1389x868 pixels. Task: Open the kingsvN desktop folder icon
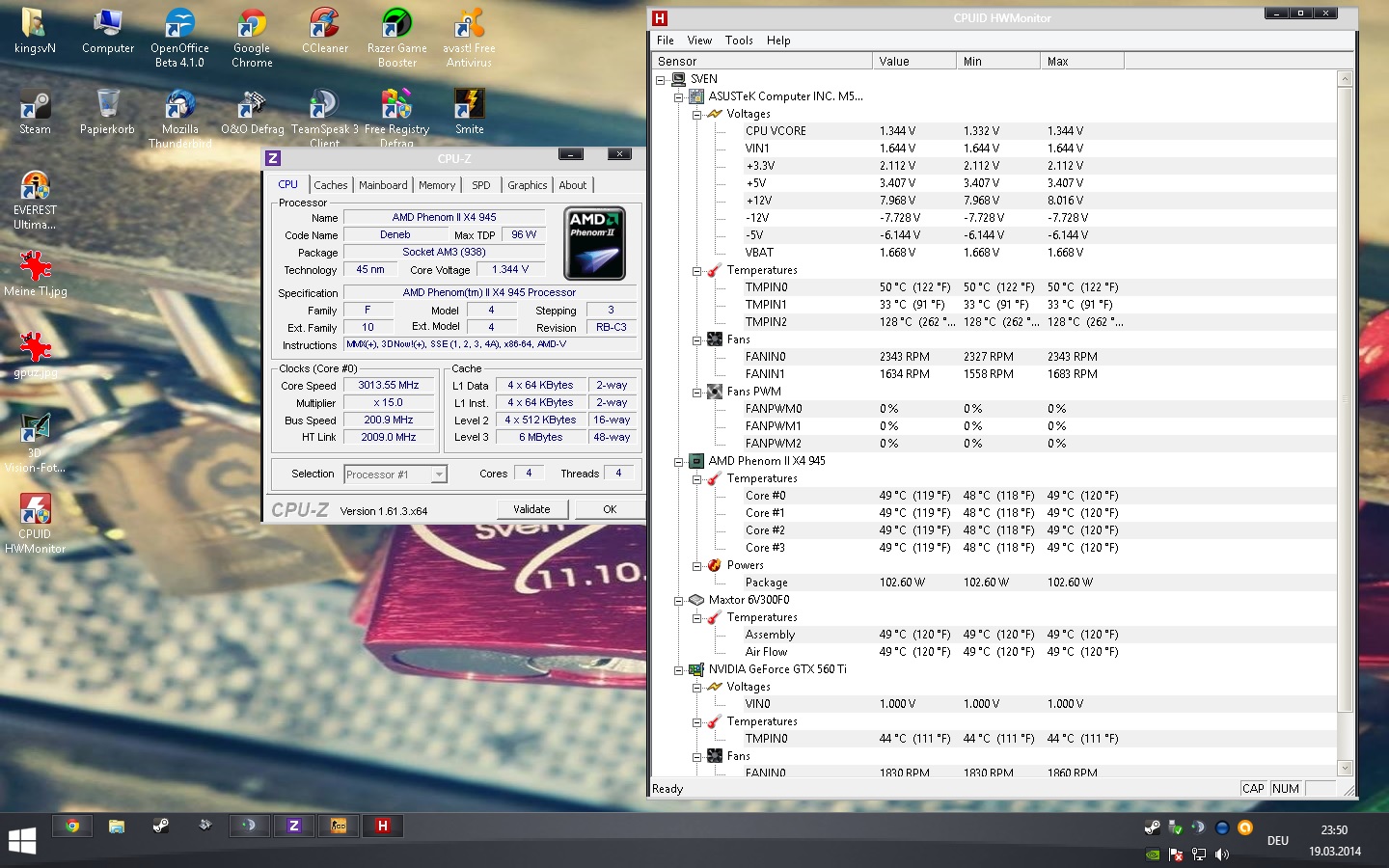click(35, 31)
